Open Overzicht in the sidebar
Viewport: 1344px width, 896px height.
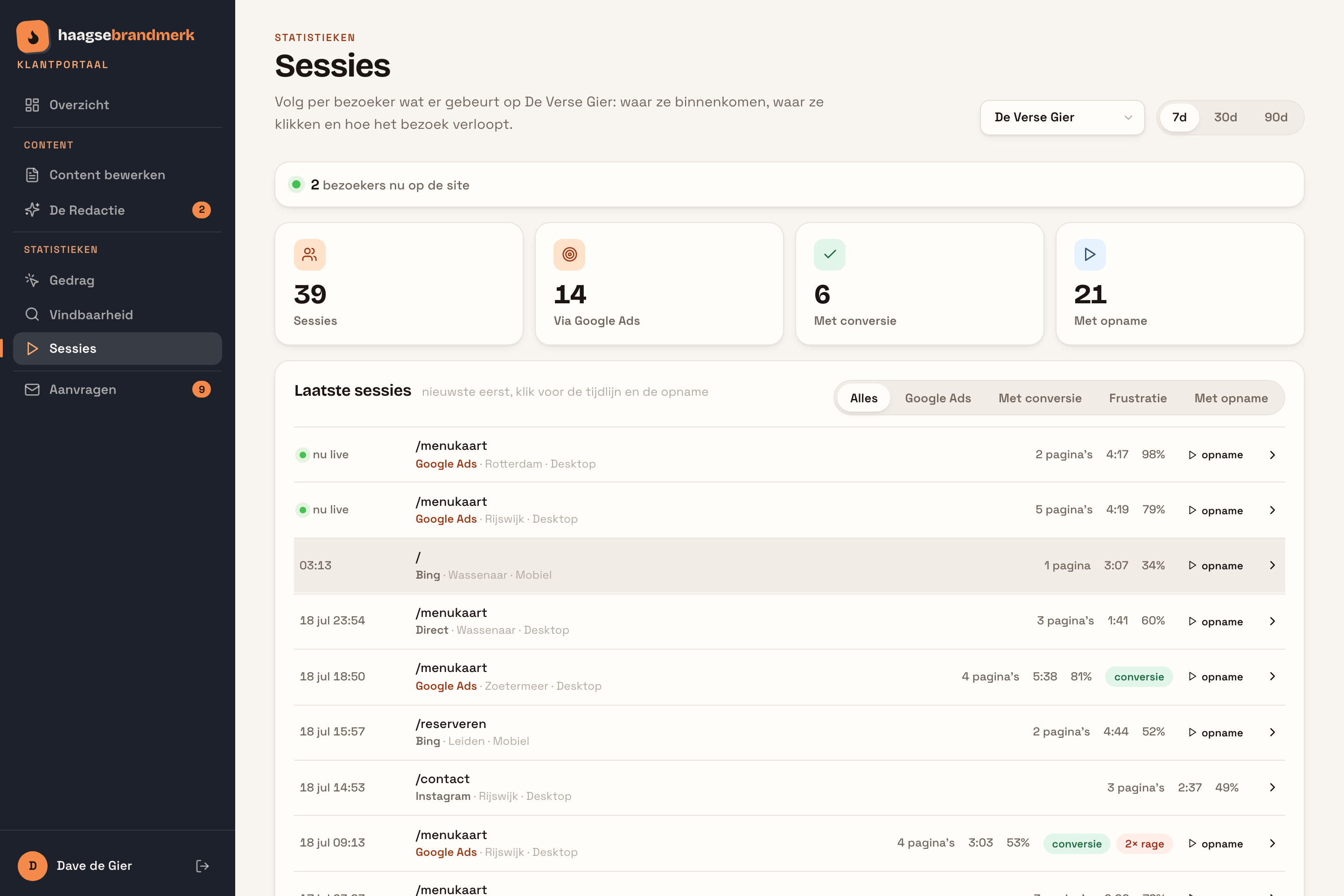coord(117,105)
